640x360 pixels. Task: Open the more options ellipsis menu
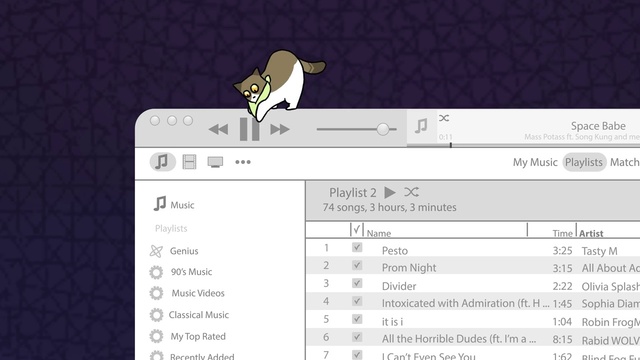point(243,162)
